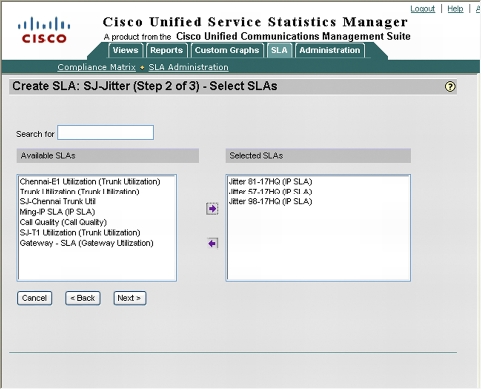Select Jitter 81-17HQ (IP SLA)
Screen dimensions: 482x390
270,182
